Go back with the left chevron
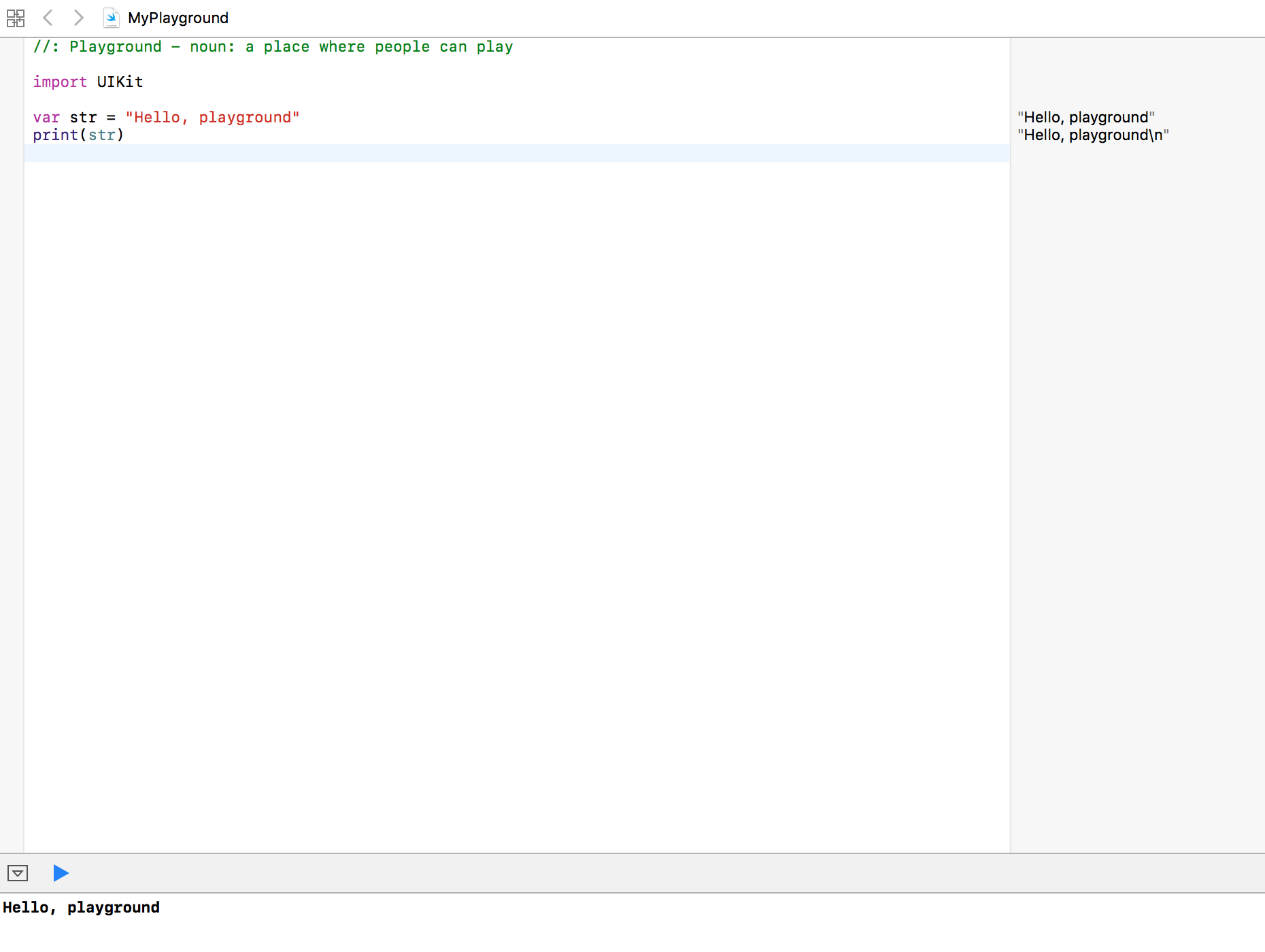 (x=48, y=18)
